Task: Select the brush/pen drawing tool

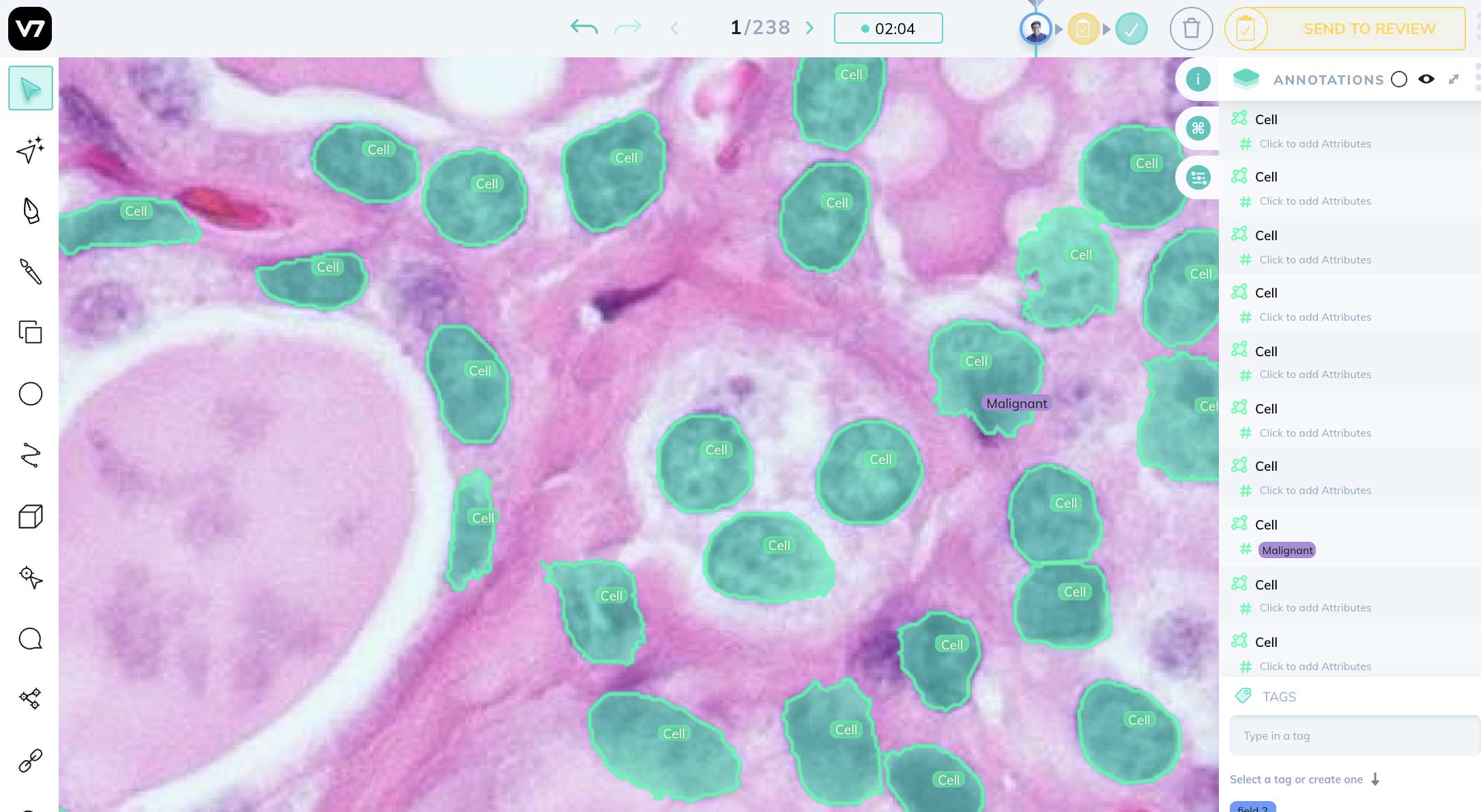Action: [30, 272]
